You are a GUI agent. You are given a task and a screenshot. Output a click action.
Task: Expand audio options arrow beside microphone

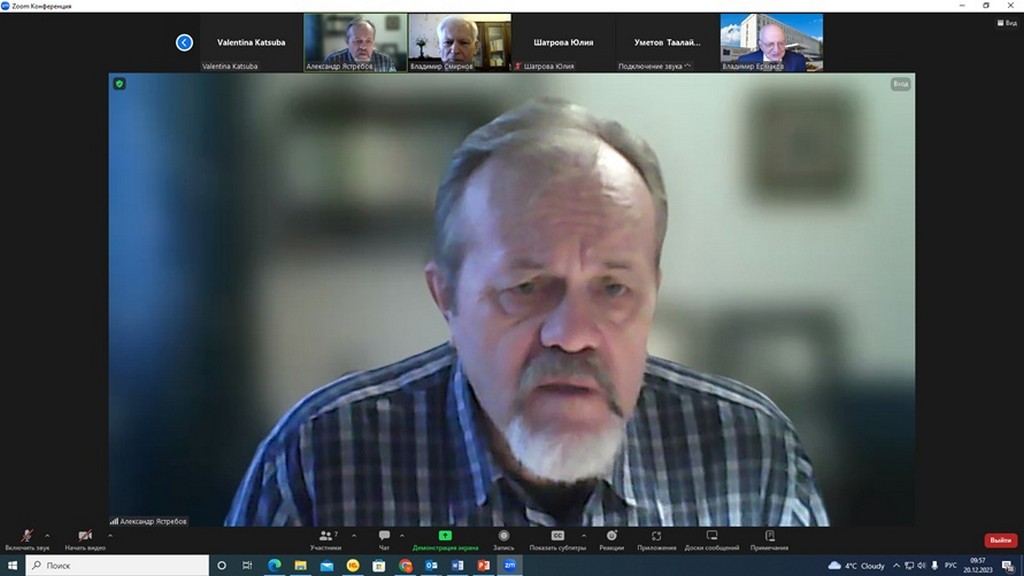coord(47,535)
